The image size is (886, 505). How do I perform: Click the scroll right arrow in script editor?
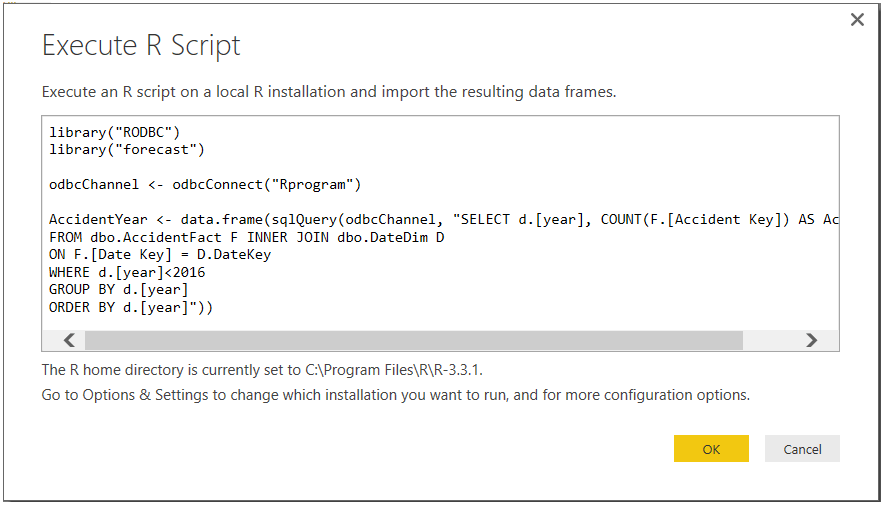(x=811, y=340)
